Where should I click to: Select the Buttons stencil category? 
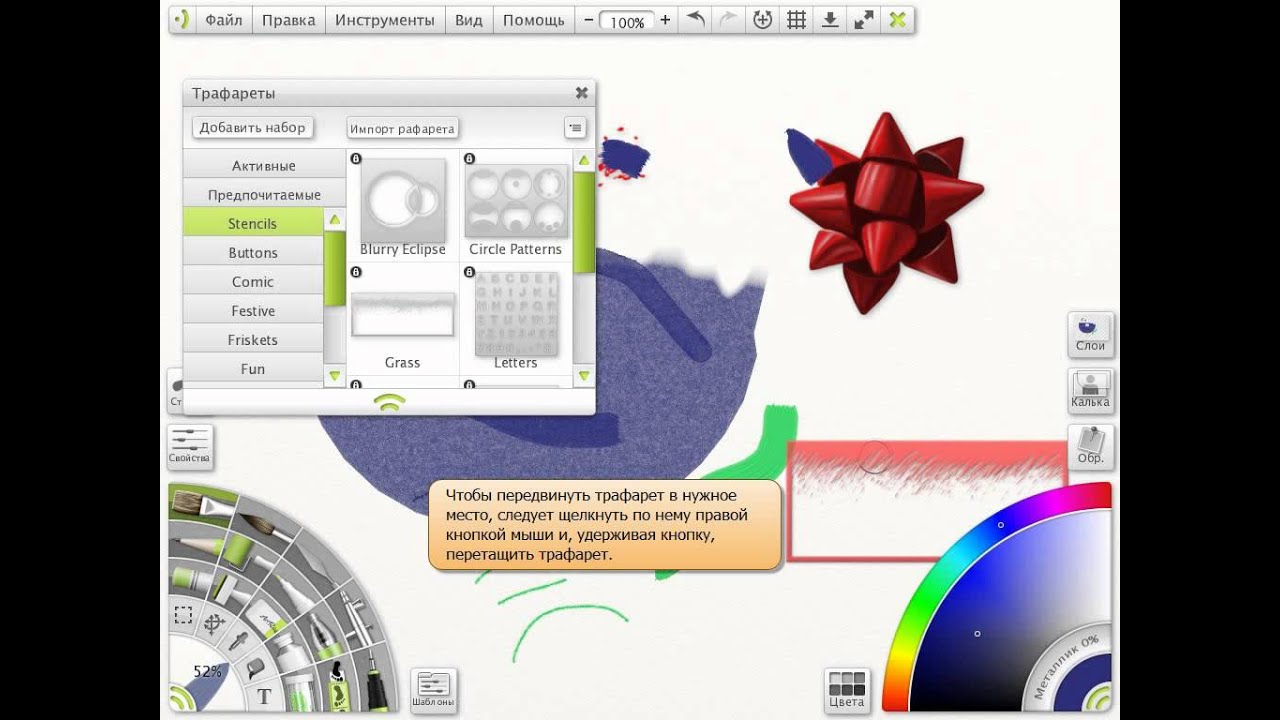(252, 252)
